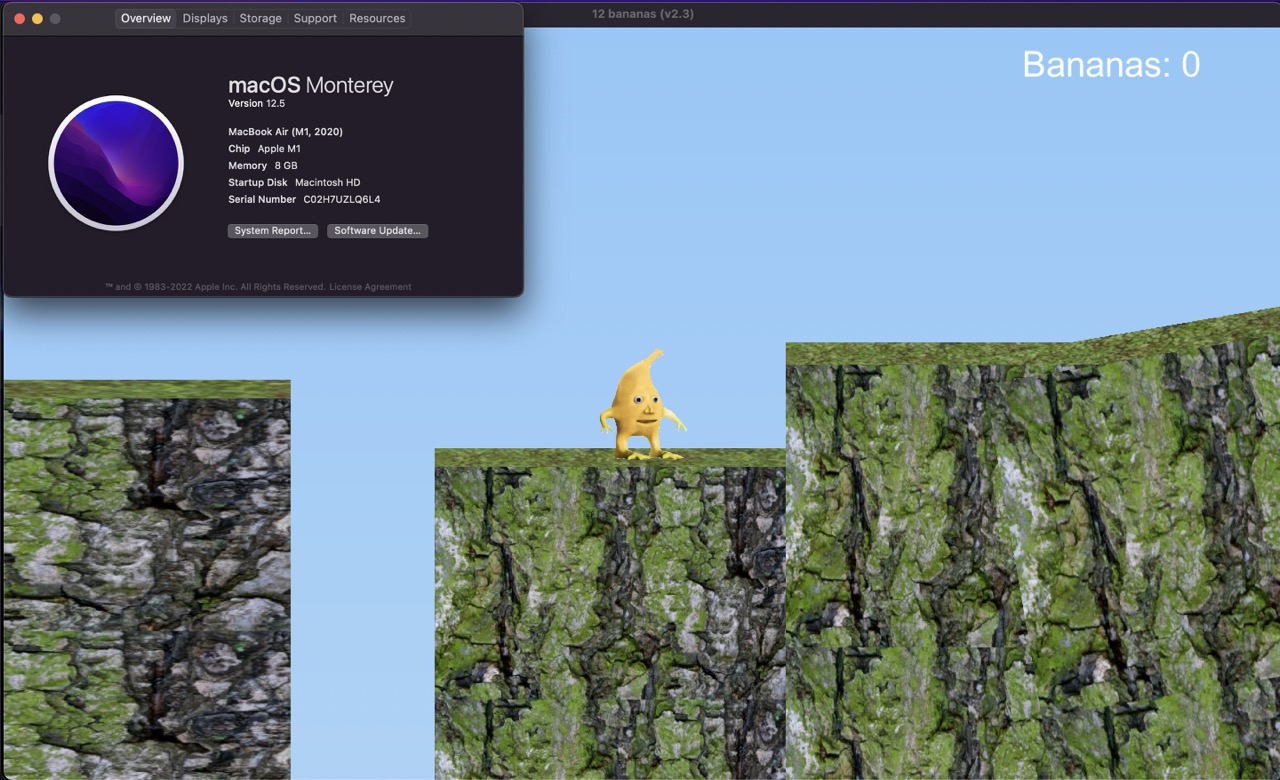Click the Bananas: 0 score counter
The image size is (1280, 780).
1110,64
